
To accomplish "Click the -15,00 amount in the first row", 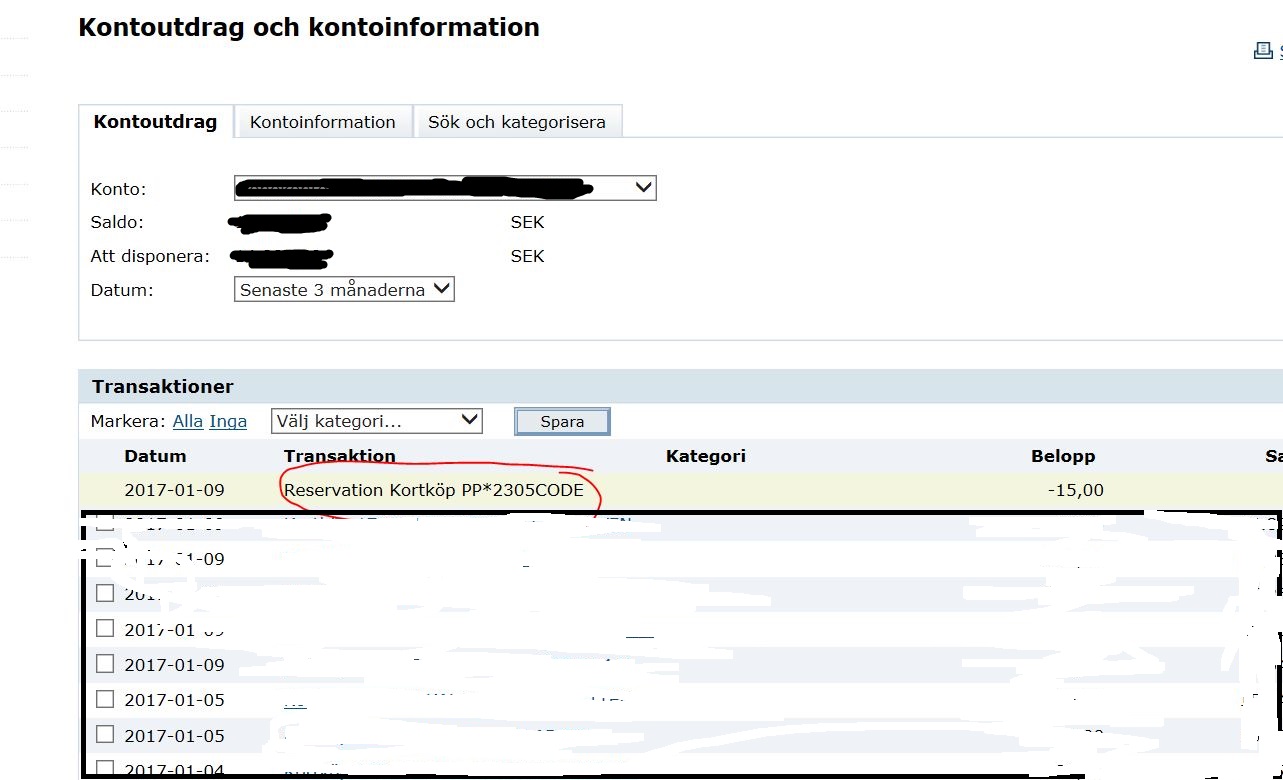I will (1075, 490).
